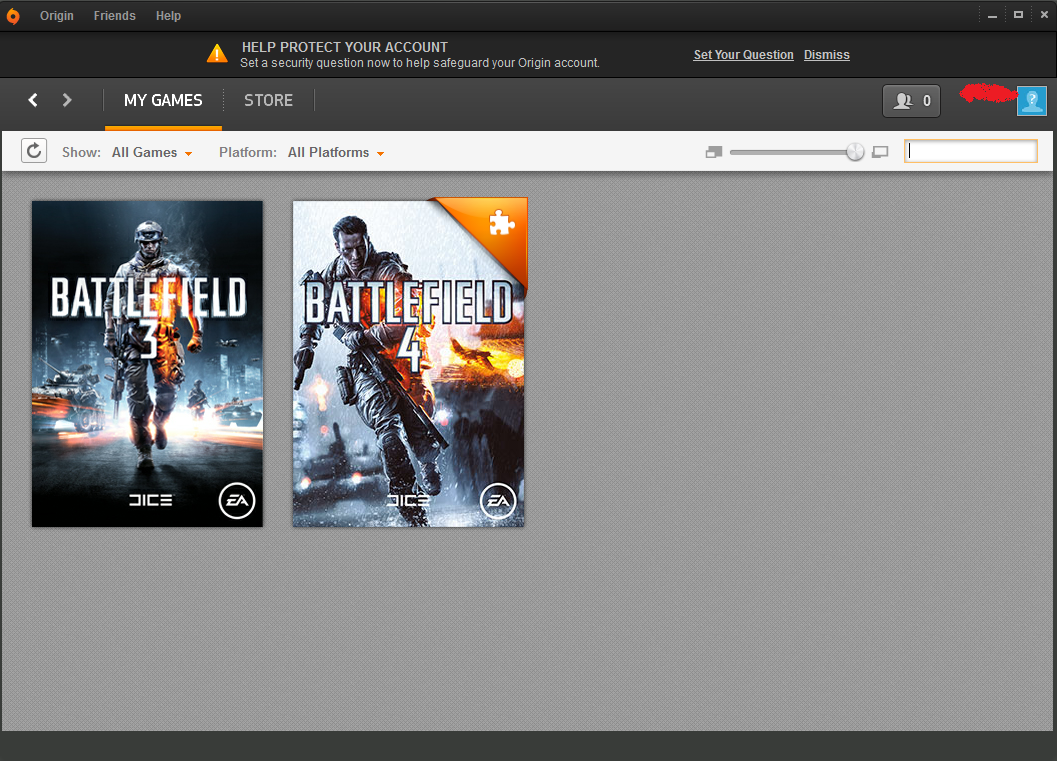Click the Set Your Question link

[744, 55]
